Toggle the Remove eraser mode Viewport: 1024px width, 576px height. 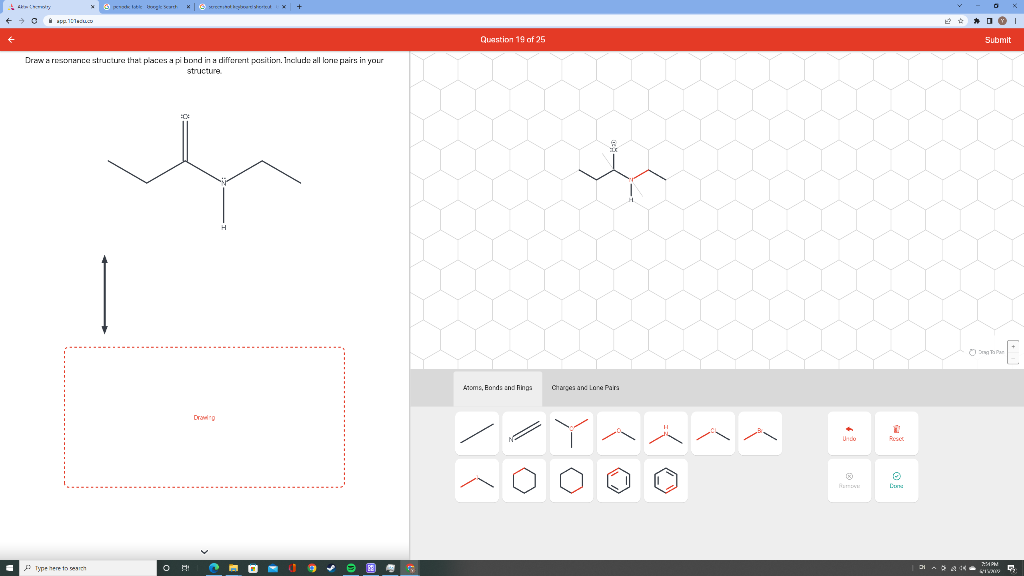pyautogui.click(x=849, y=481)
